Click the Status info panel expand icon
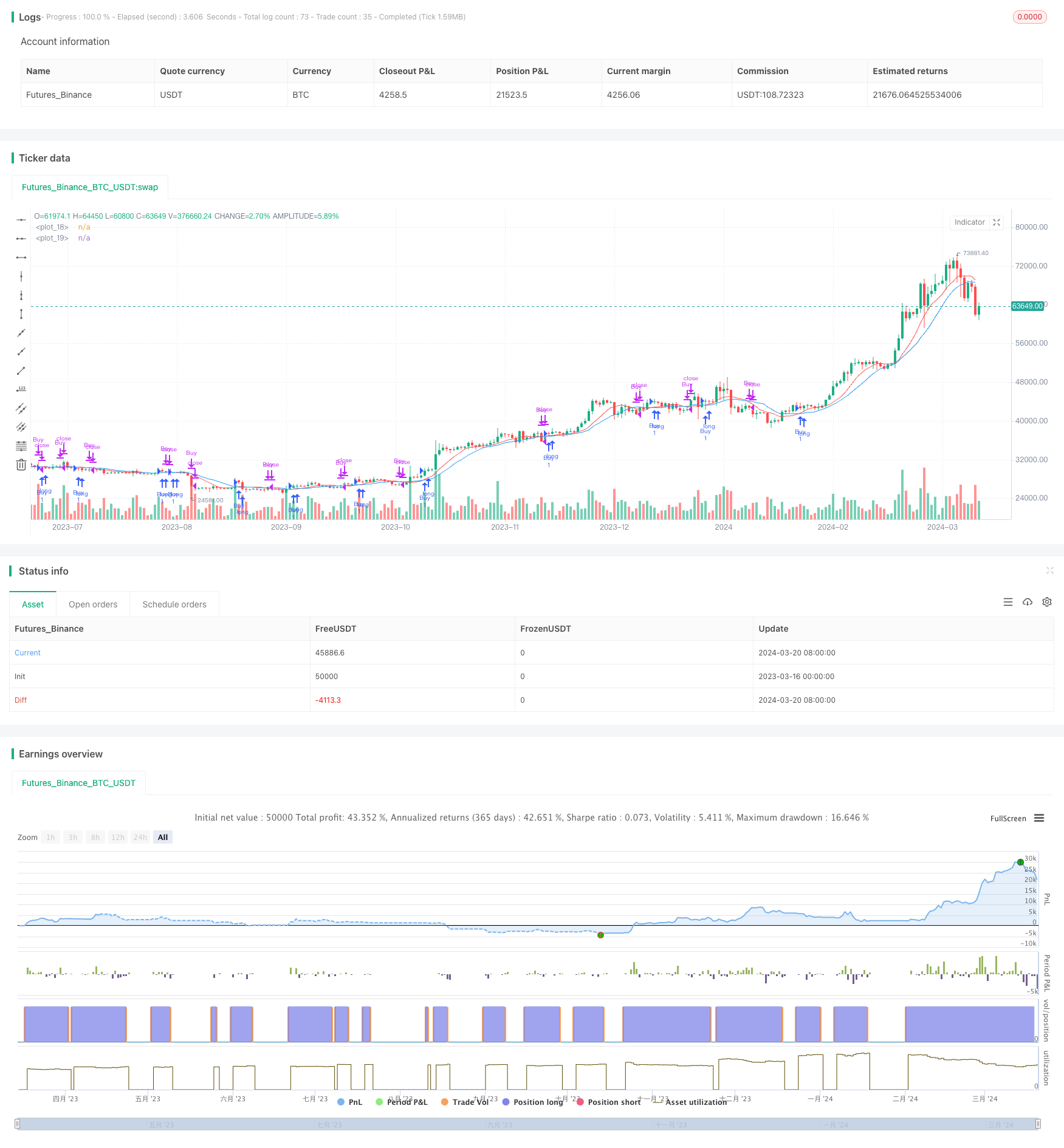The height and width of the screenshot is (1148, 1064). point(1049,570)
